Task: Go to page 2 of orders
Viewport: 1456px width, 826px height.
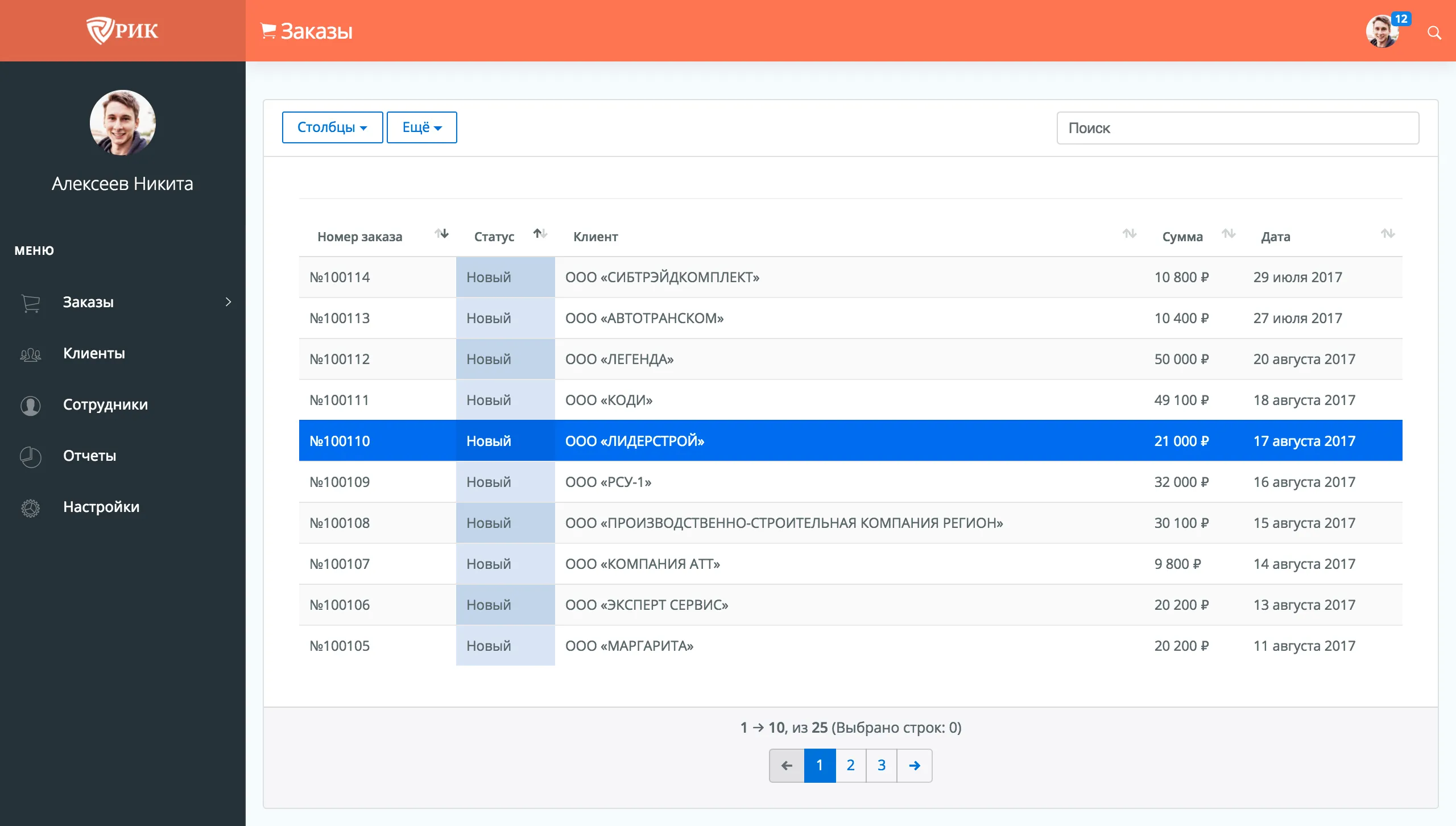Action: click(850, 765)
